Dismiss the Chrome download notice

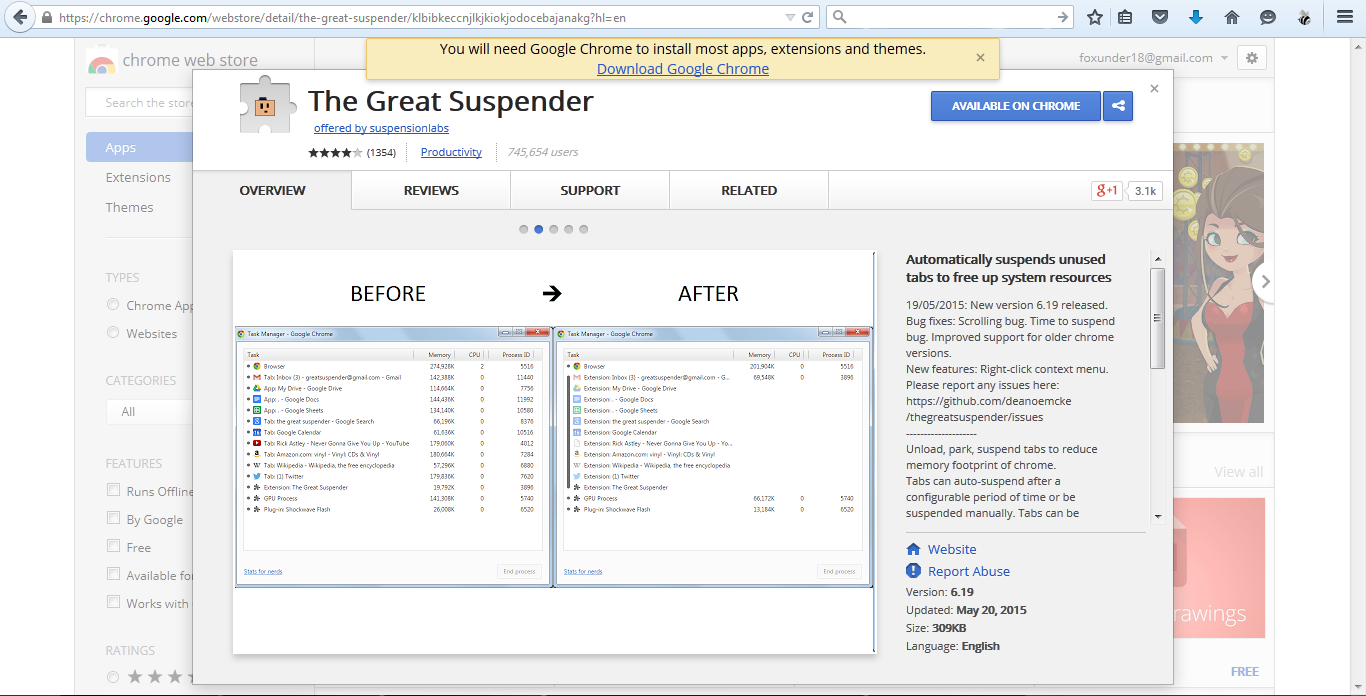pyautogui.click(x=980, y=58)
